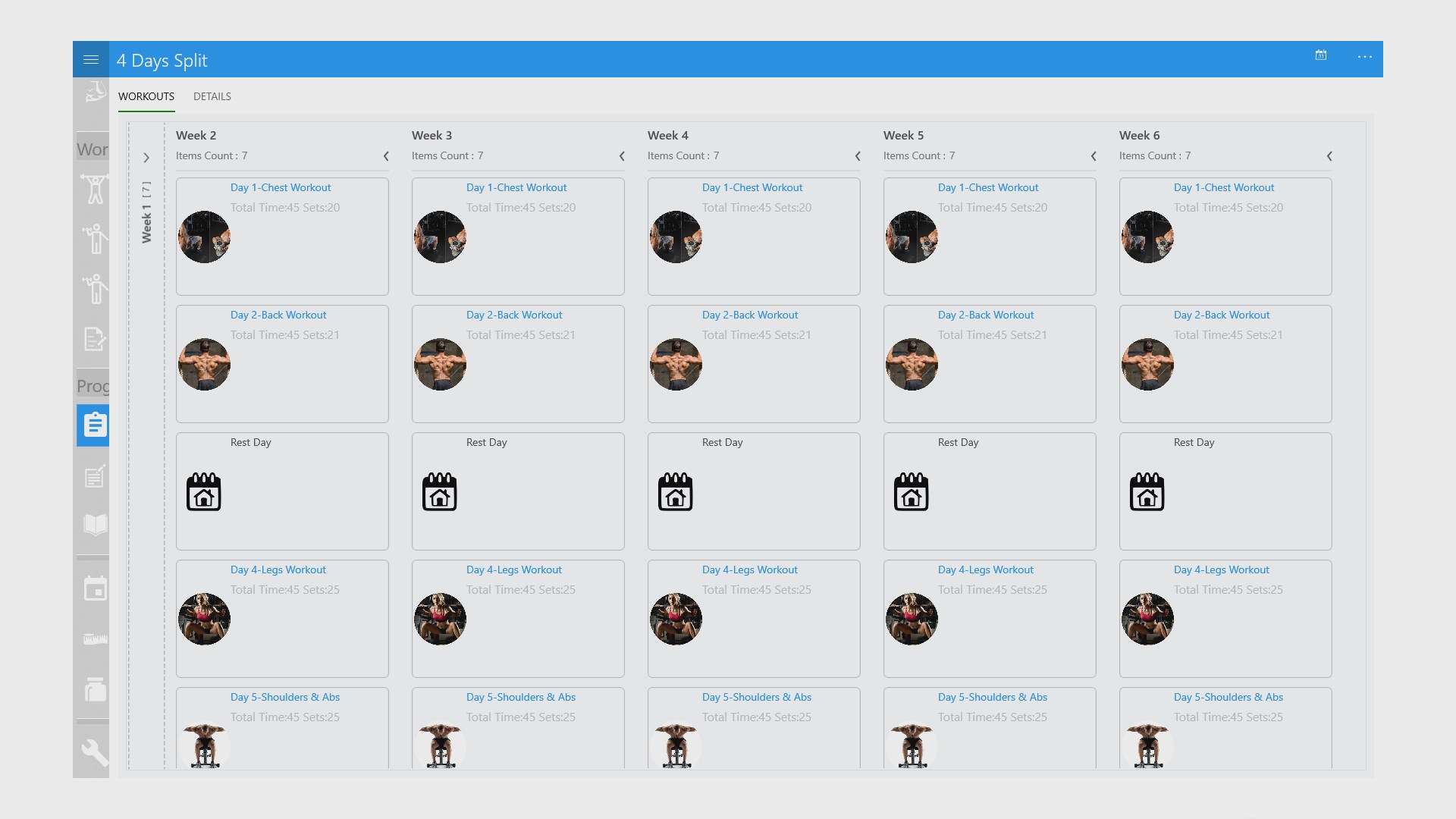Image resolution: width=1456 pixels, height=819 pixels.
Task: Collapse the Week 4 column chevron
Action: click(858, 156)
